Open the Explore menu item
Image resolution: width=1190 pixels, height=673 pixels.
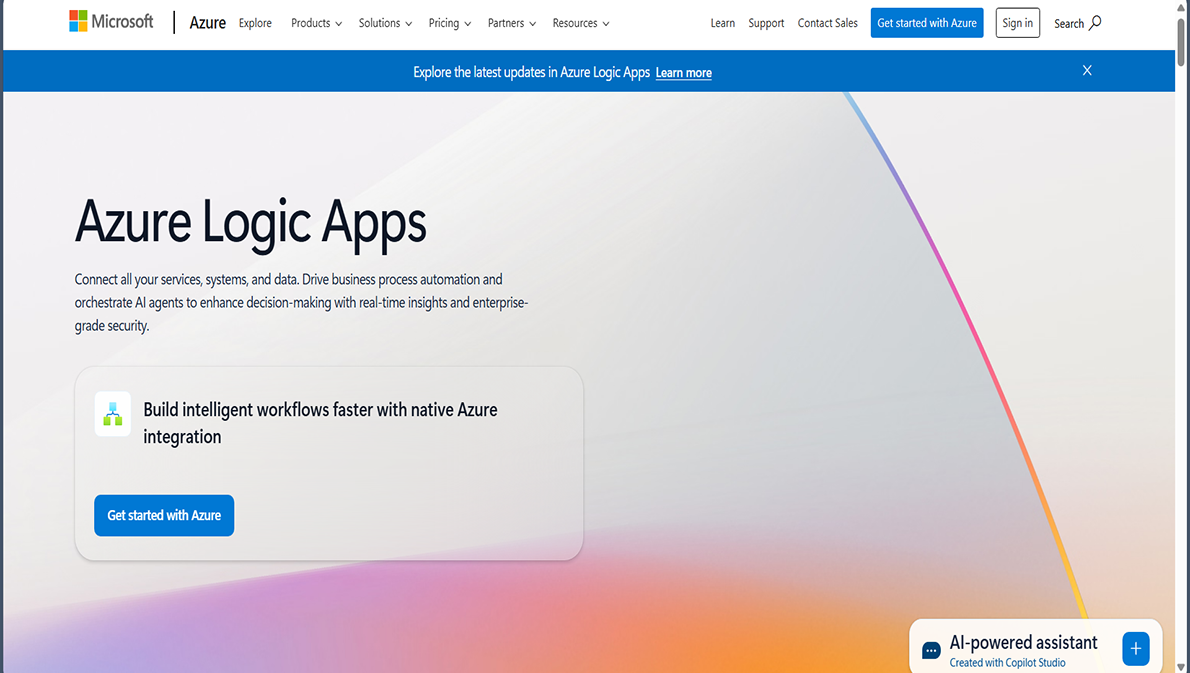255,23
